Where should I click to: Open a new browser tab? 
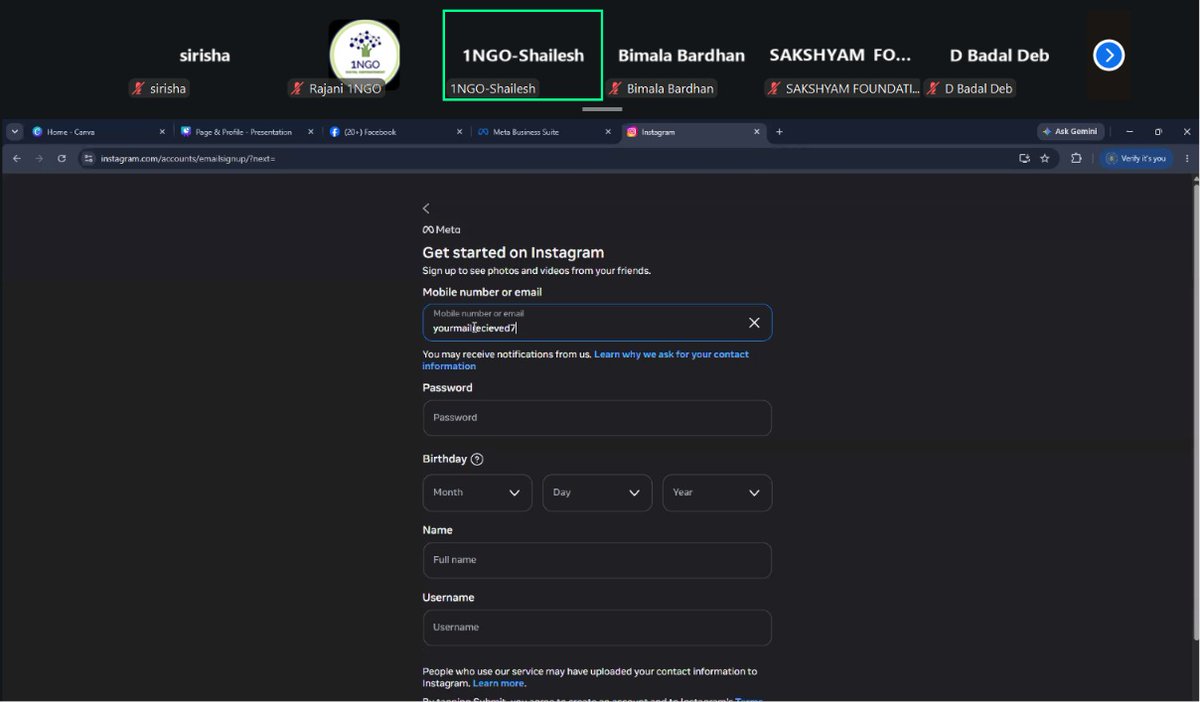click(x=780, y=131)
